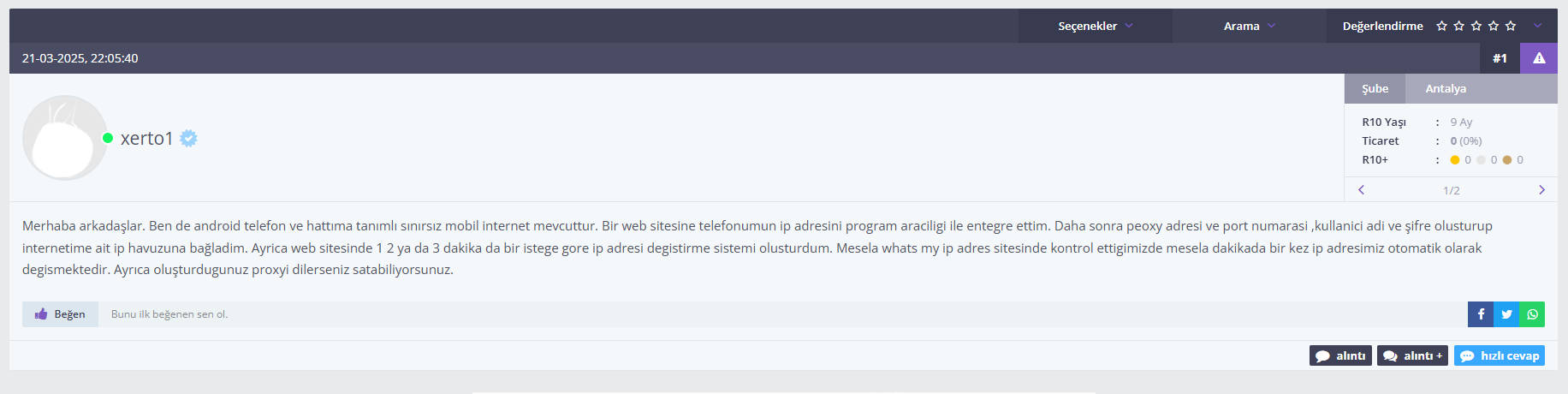Go to the previous user info page arrow

[1361, 190]
